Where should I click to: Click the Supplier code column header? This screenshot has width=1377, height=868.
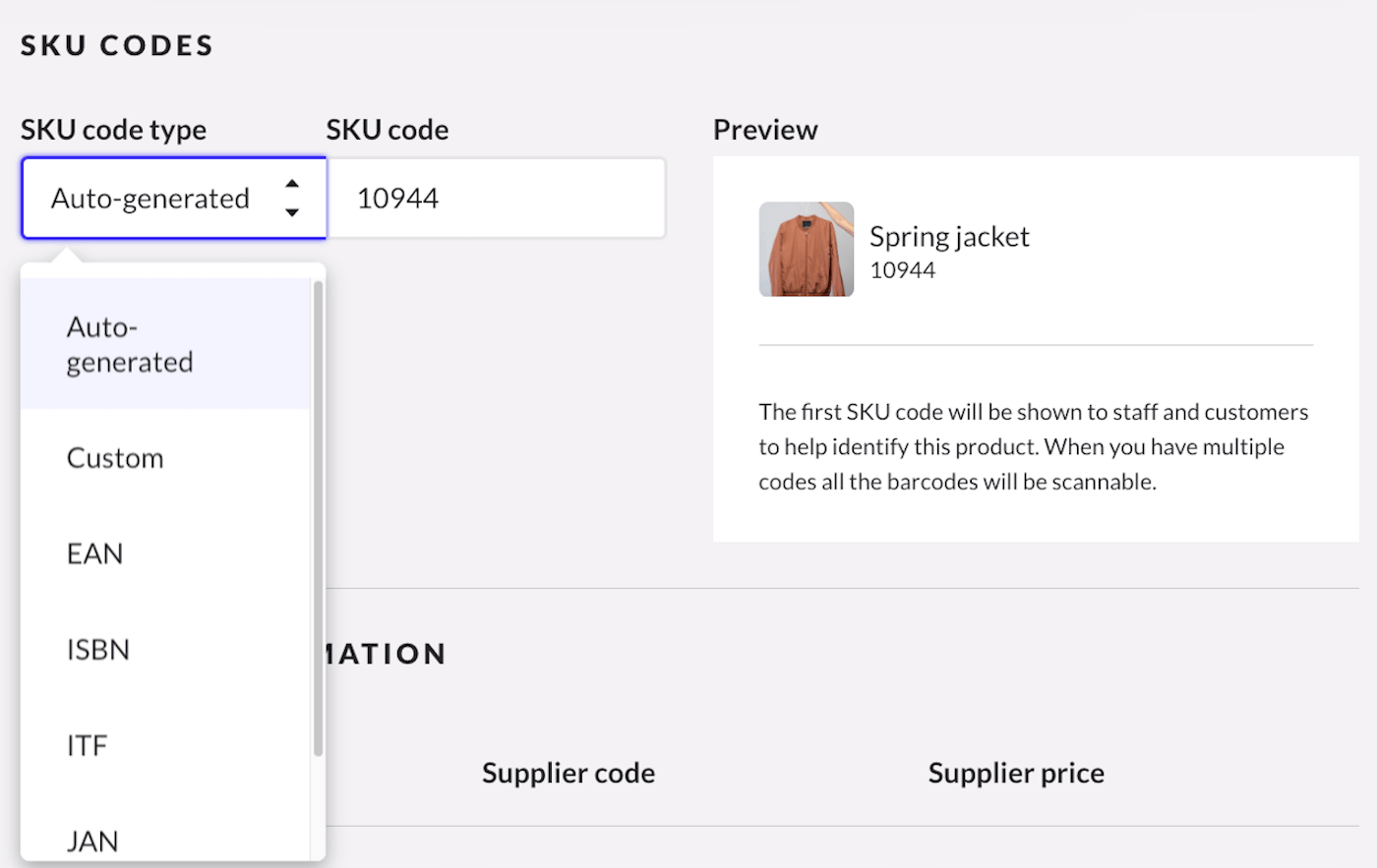click(x=569, y=773)
